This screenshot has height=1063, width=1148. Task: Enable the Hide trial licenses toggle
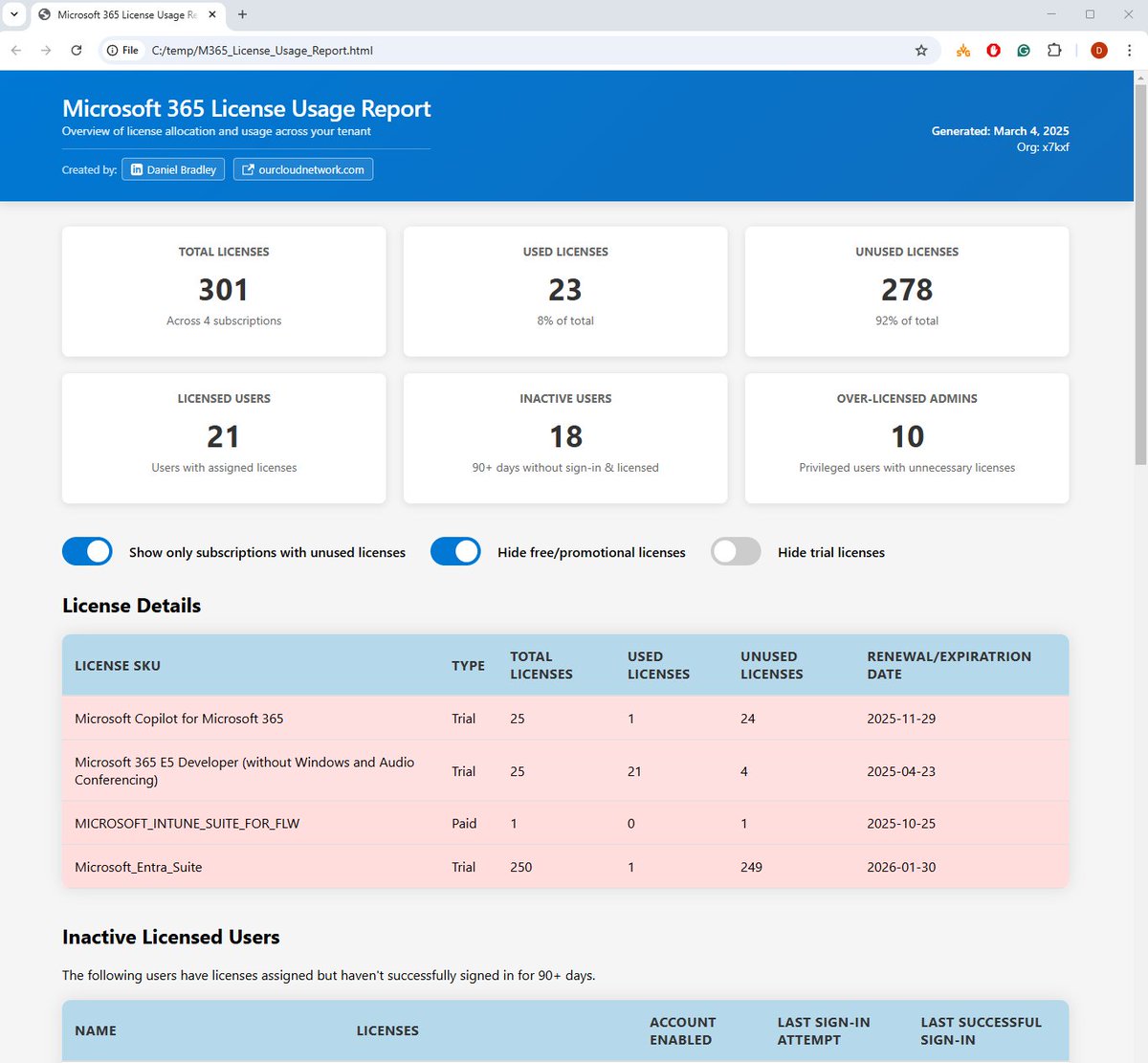pos(735,551)
